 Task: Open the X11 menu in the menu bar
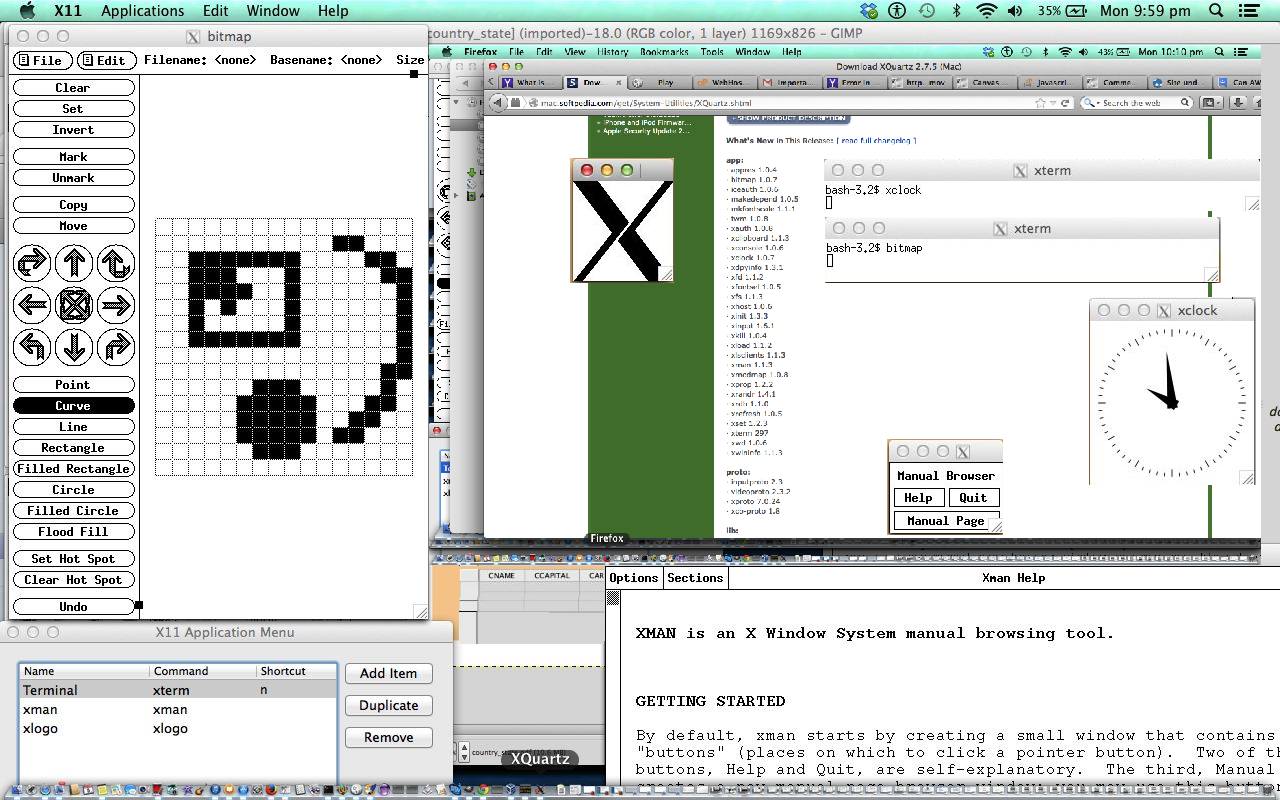68,11
